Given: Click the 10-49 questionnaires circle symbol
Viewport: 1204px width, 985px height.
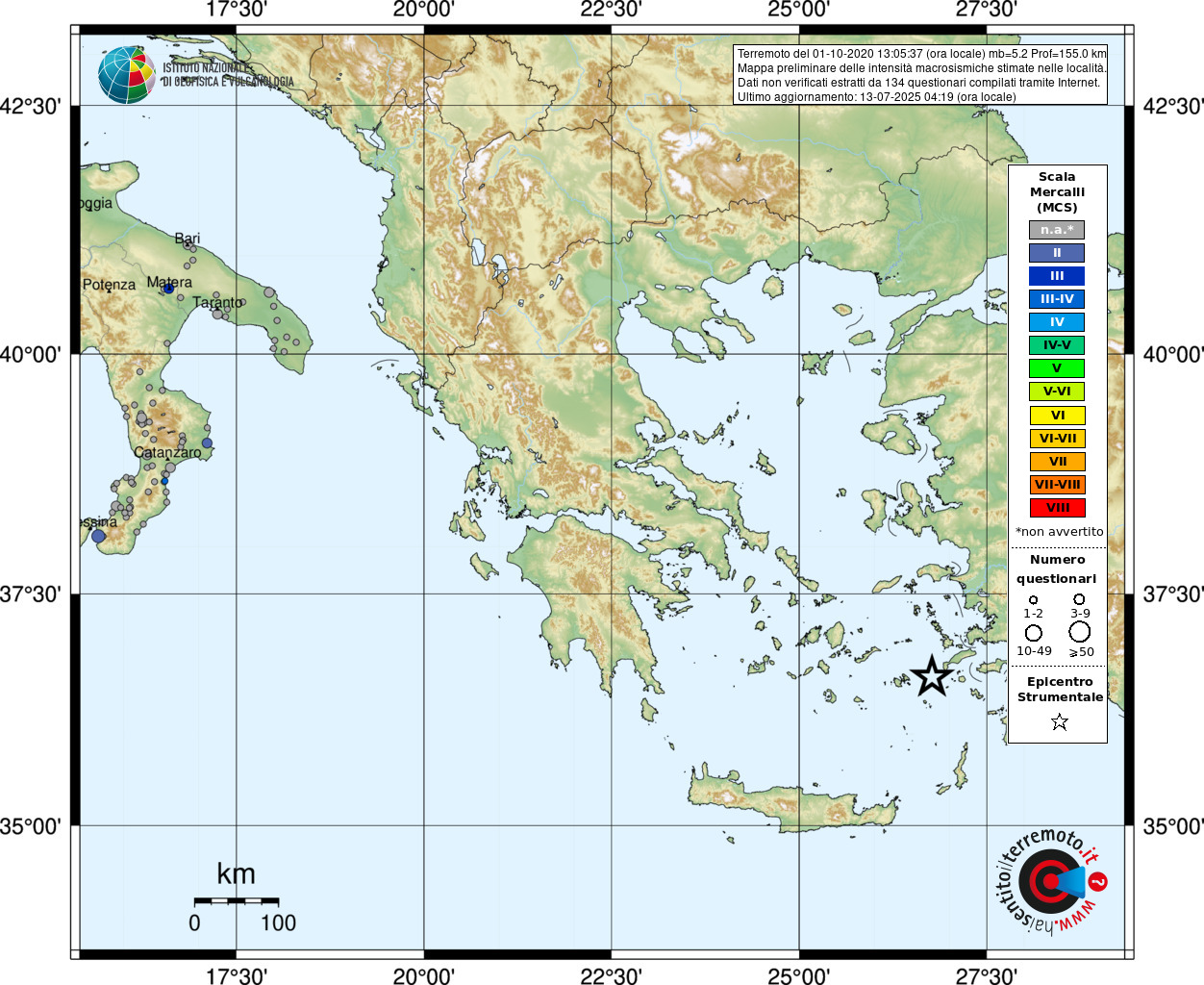Looking at the screenshot, I should tap(1034, 632).
